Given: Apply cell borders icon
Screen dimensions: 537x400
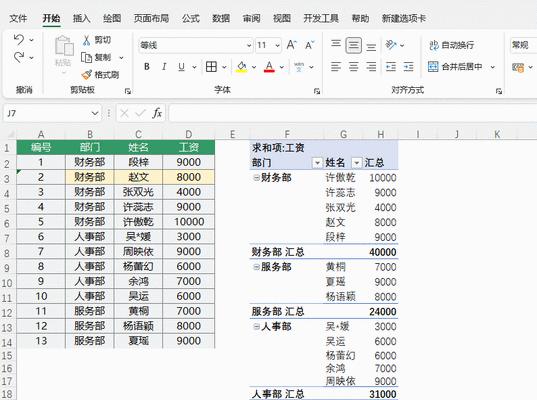Looking at the screenshot, I should click(211, 67).
